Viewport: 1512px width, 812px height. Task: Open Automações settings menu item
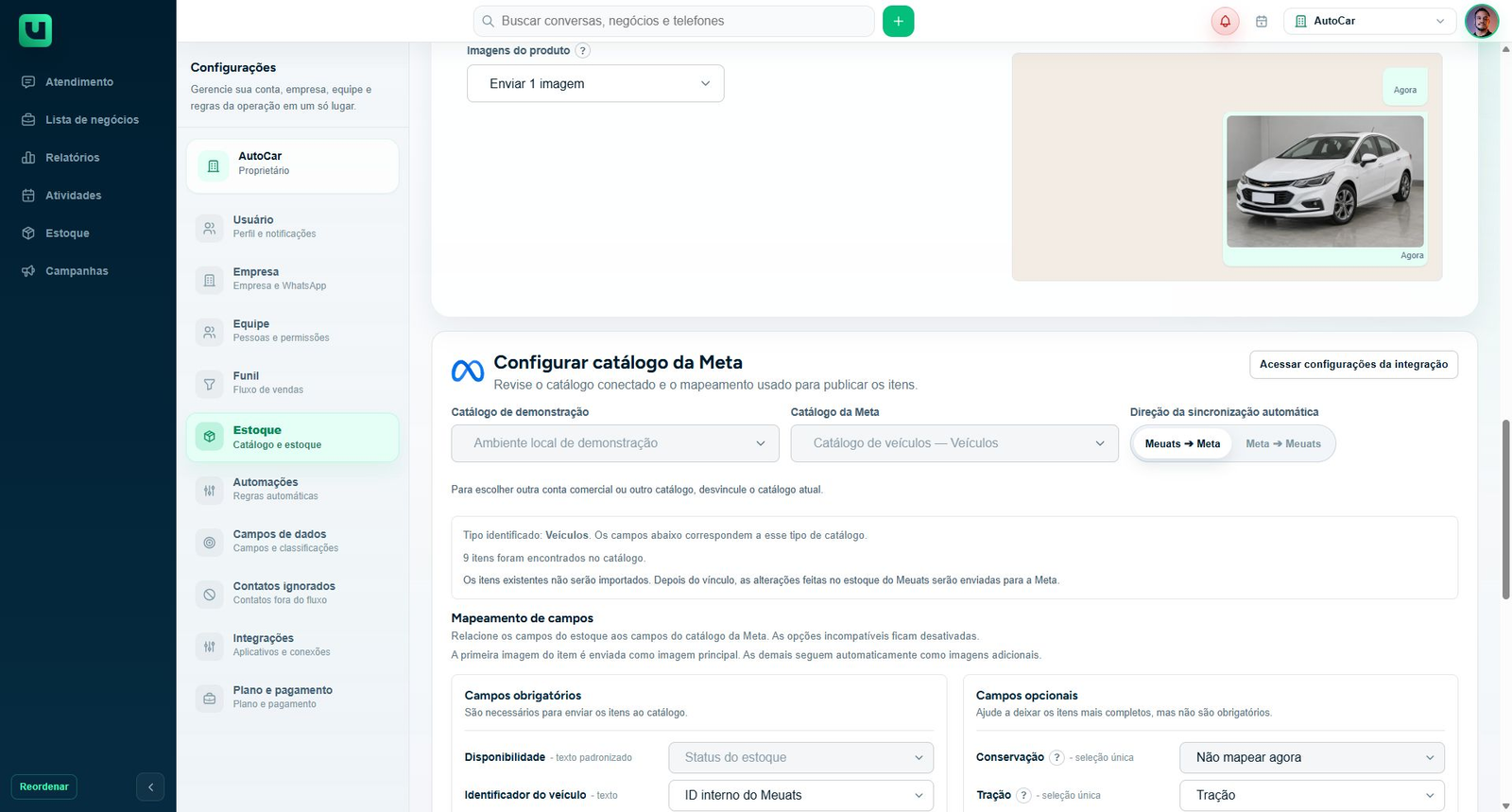(x=292, y=489)
